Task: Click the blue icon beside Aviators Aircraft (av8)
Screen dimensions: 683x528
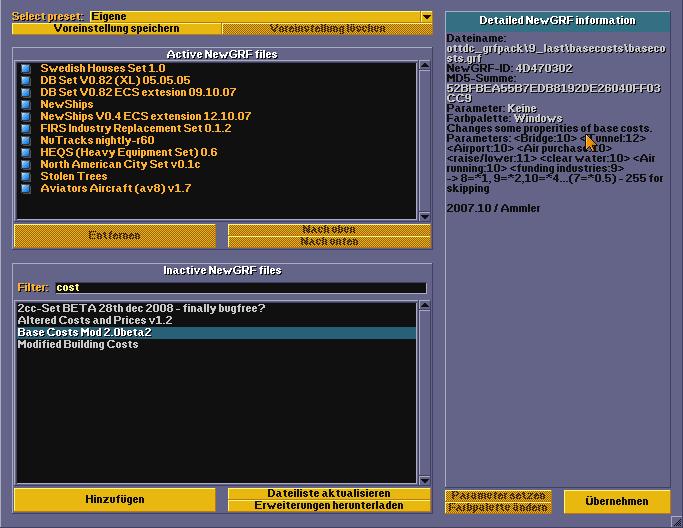Action: pos(26,188)
